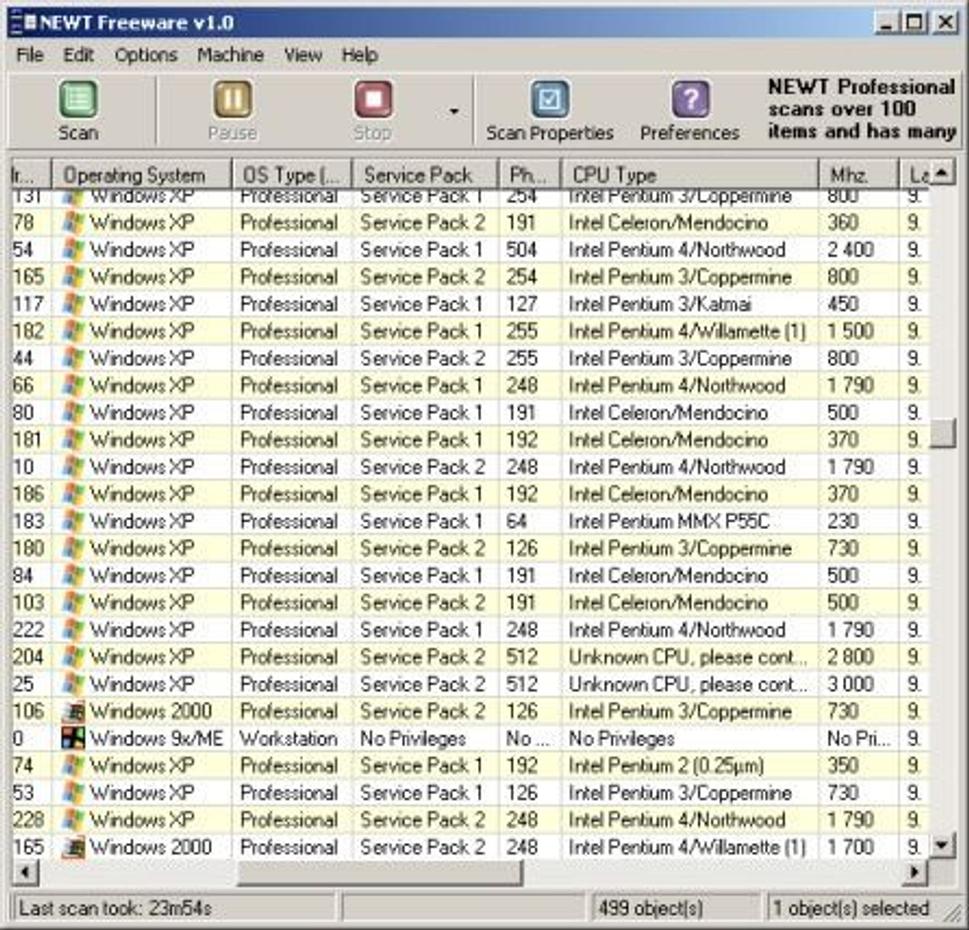The image size is (969, 930).
Task: Click the '504' memory value
Action: tap(522, 250)
